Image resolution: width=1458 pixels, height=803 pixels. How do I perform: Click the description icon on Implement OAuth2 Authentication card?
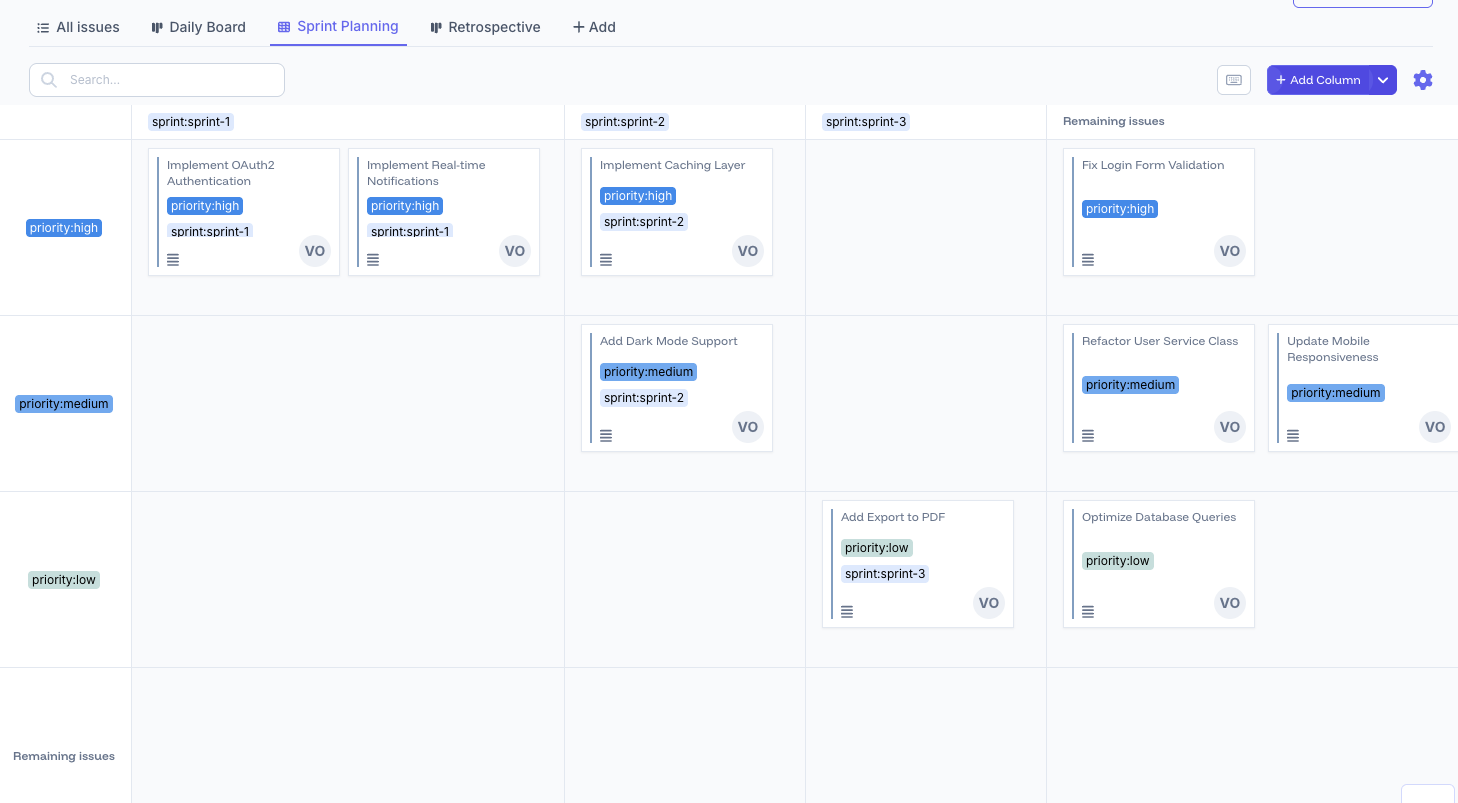tap(173, 259)
